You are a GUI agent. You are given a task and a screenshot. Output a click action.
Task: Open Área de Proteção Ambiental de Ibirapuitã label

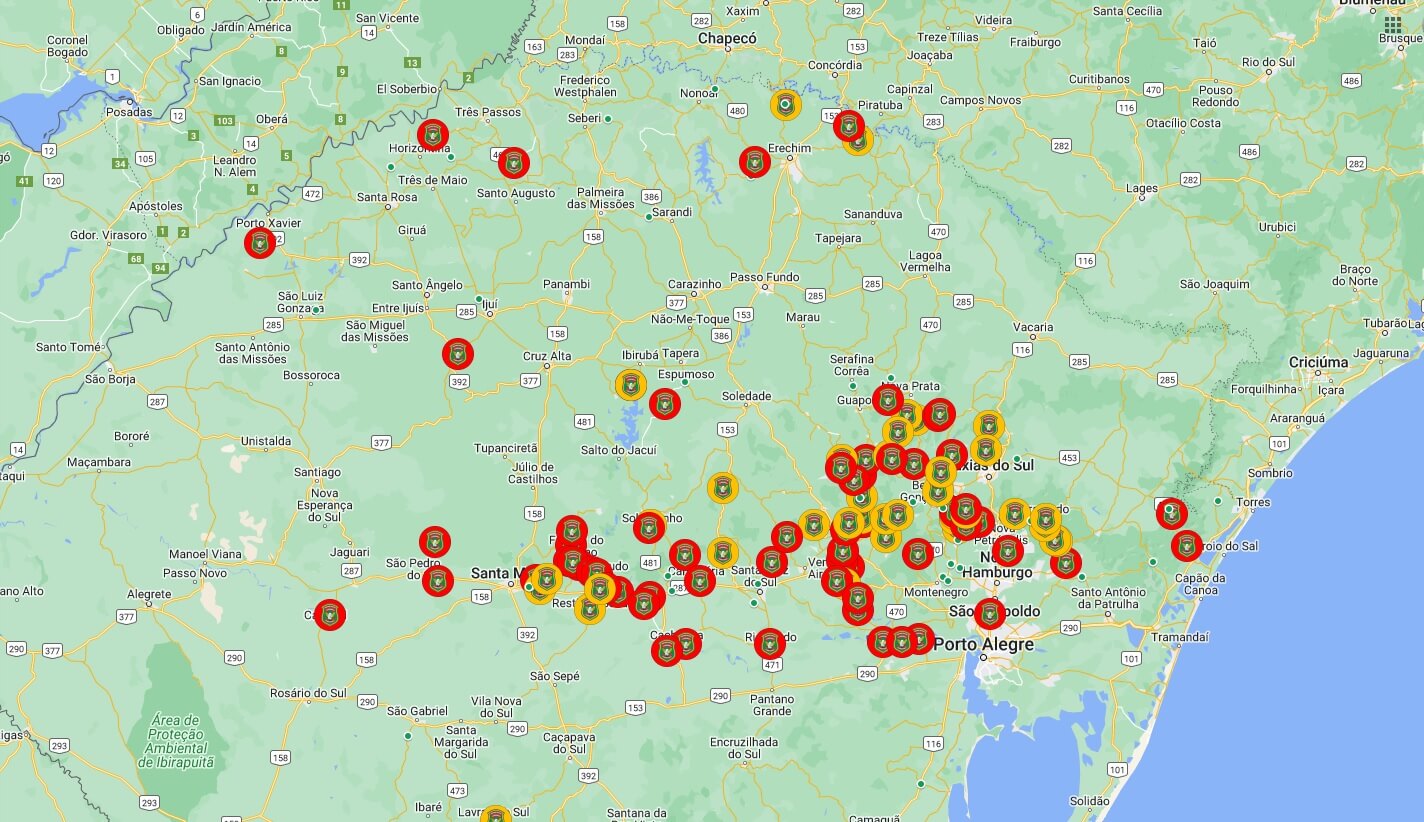pyautogui.click(x=177, y=741)
